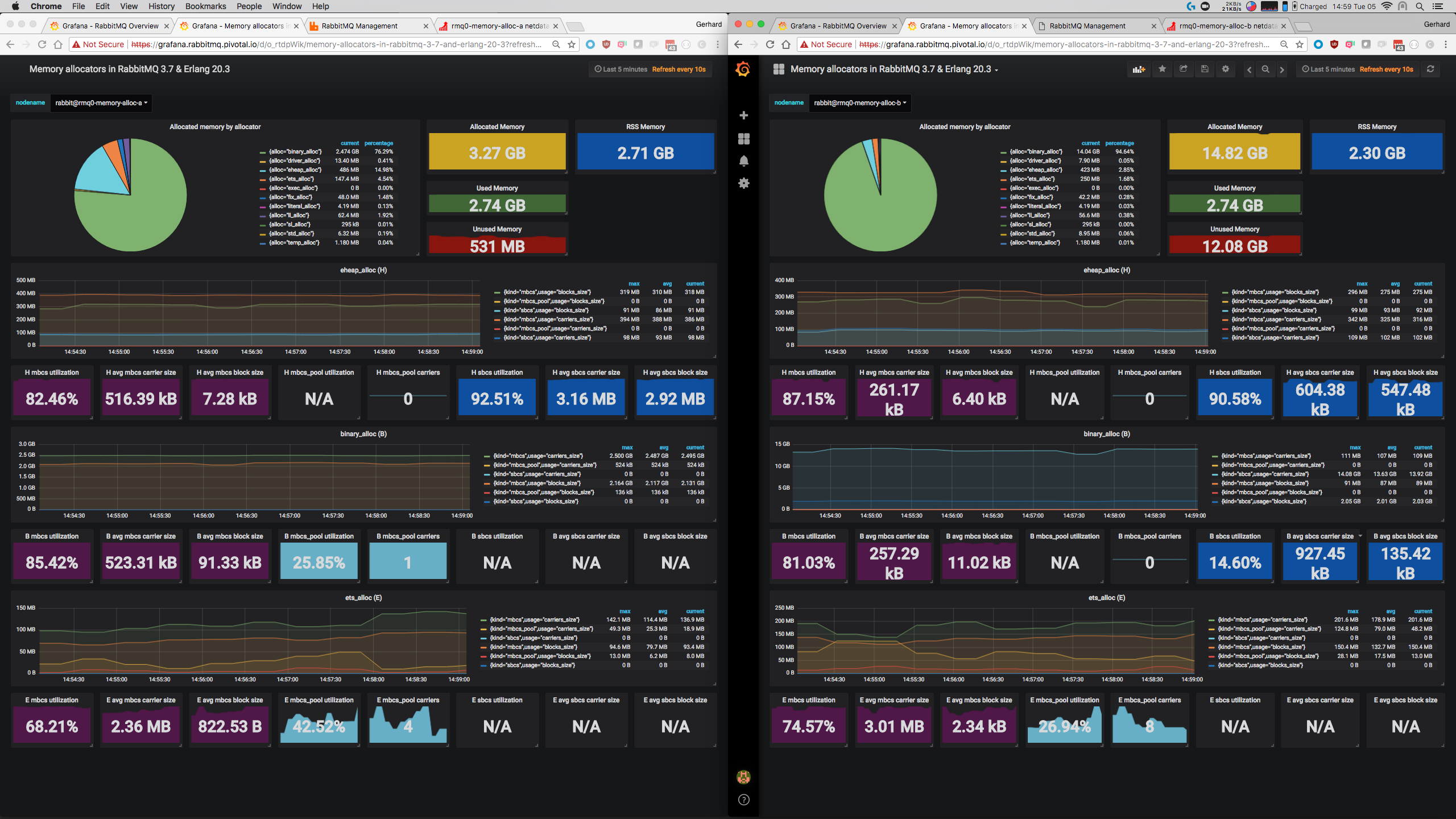The image size is (1456, 819).
Task: Reload the page in left Chrome window
Action: tap(42, 44)
